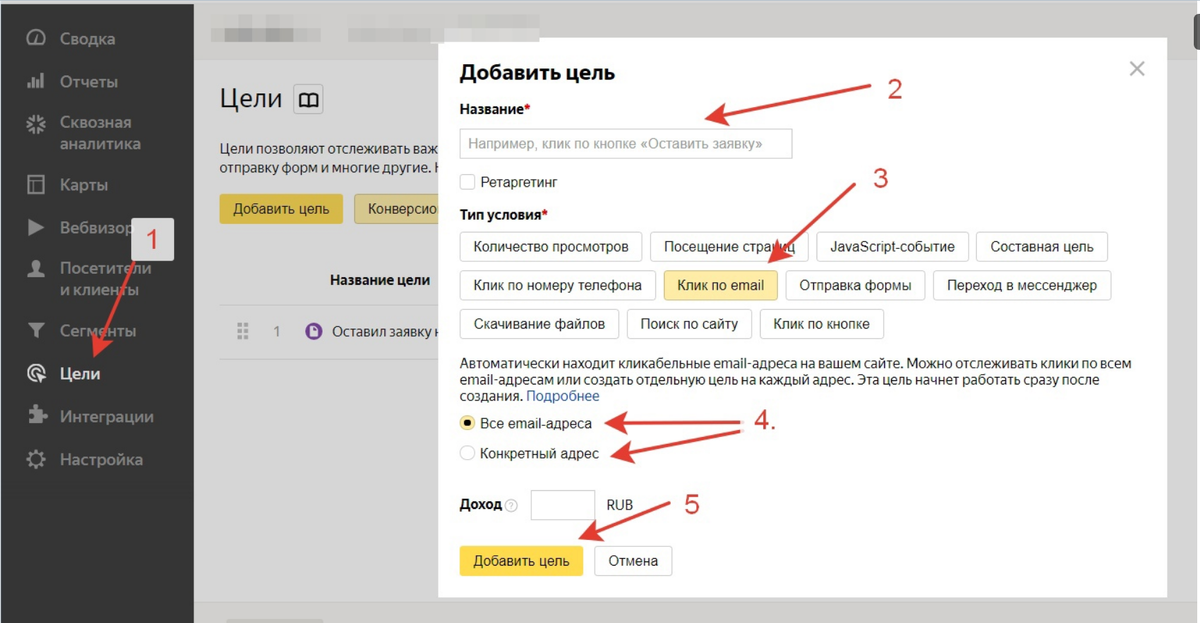Viewport: 1200px width, 623px height.
Task: Open Карты in the sidebar
Action: click(x=83, y=185)
